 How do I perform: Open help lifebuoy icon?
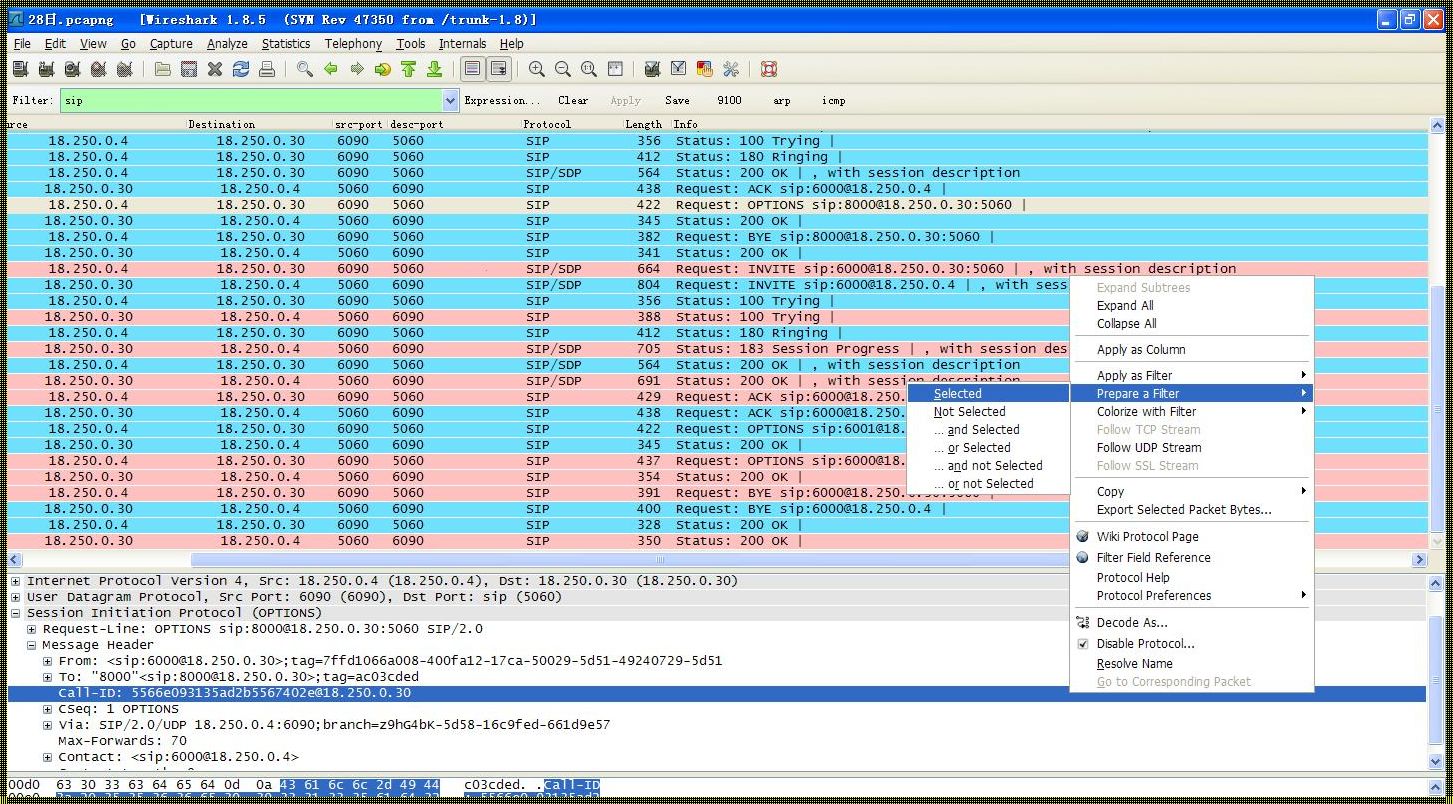coord(769,69)
